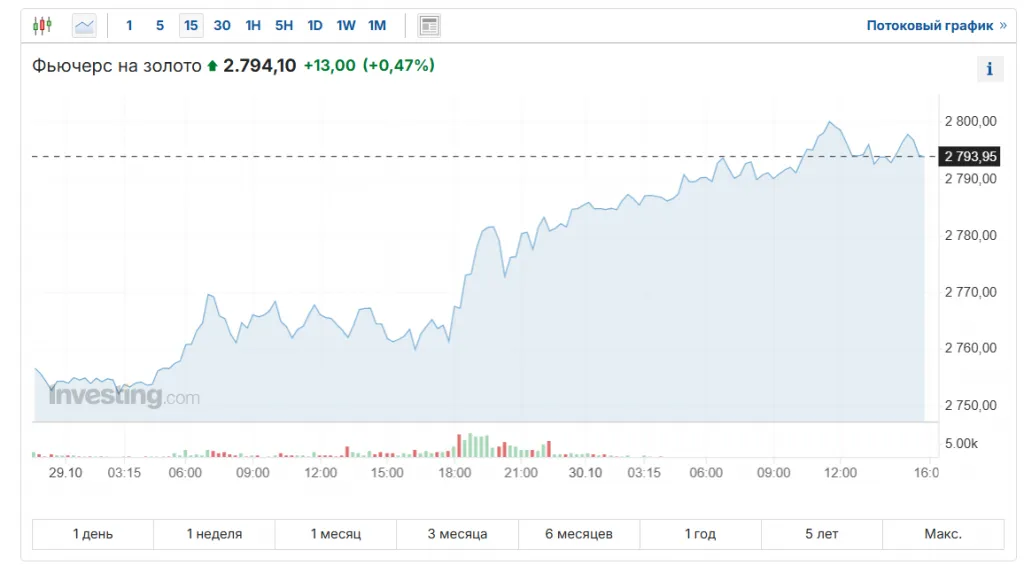Select the 1W interval
1024x565 pixels.
pos(346,25)
